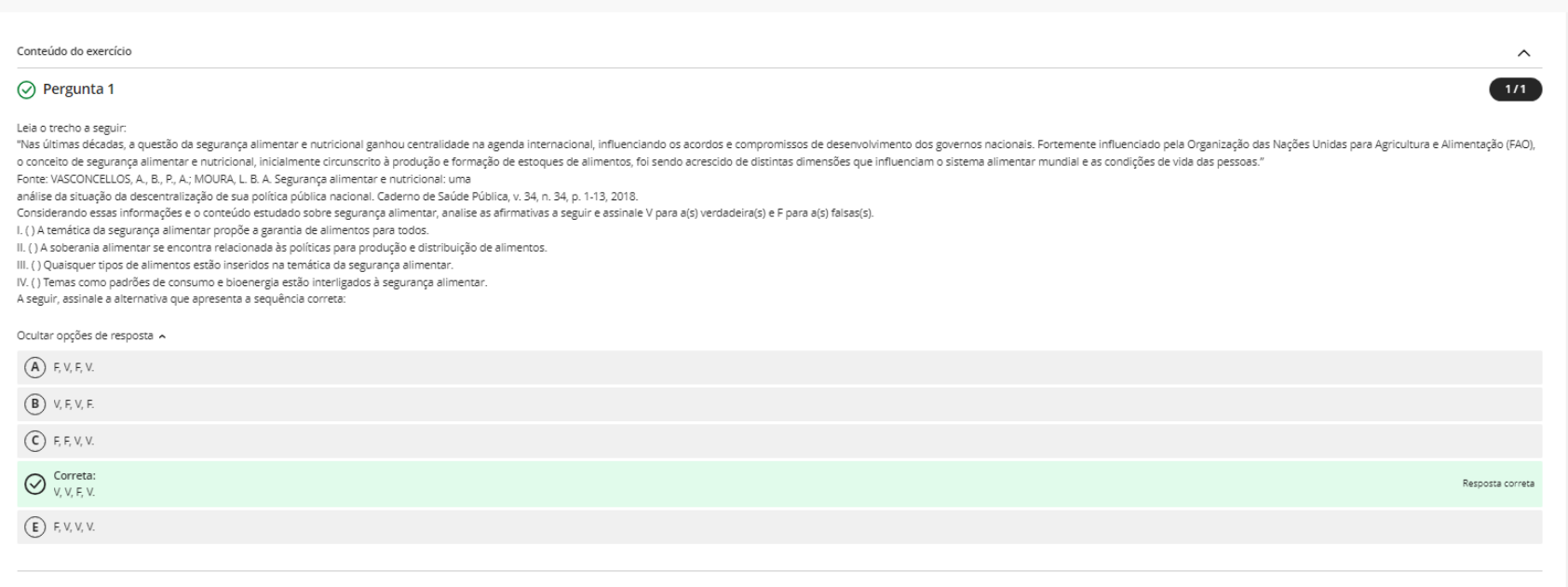This screenshot has width=1568, height=587.
Task: Collapse the Conteúdo do exercício section chevron
Action: click(x=1523, y=53)
